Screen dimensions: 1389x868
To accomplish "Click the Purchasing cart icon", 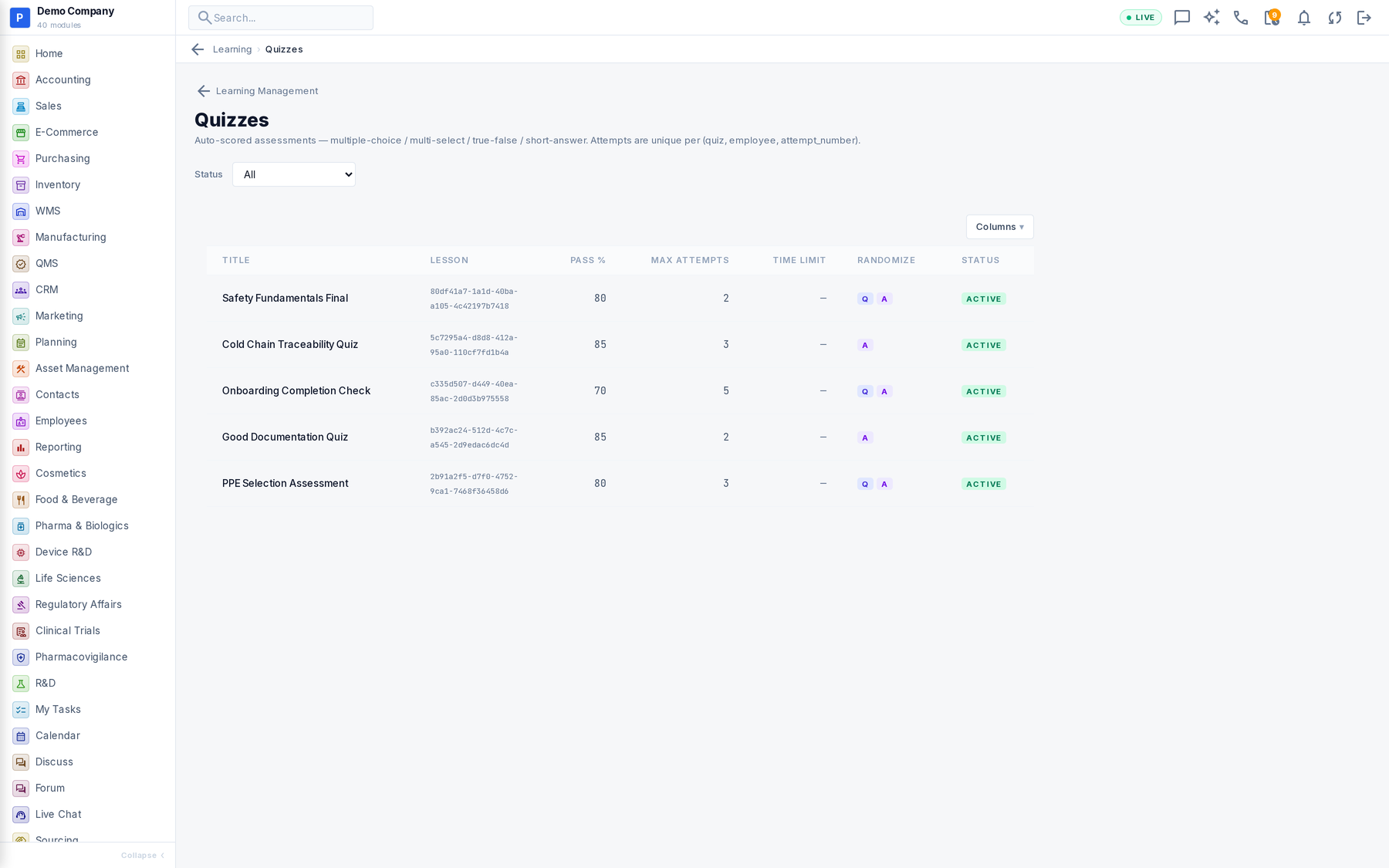I will pos(21,159).
